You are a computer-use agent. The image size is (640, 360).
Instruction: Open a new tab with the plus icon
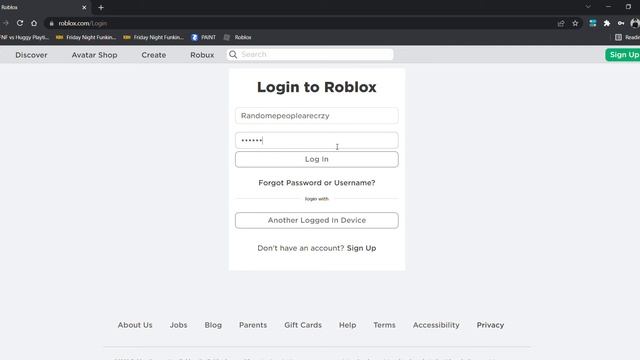pos(101,7)
